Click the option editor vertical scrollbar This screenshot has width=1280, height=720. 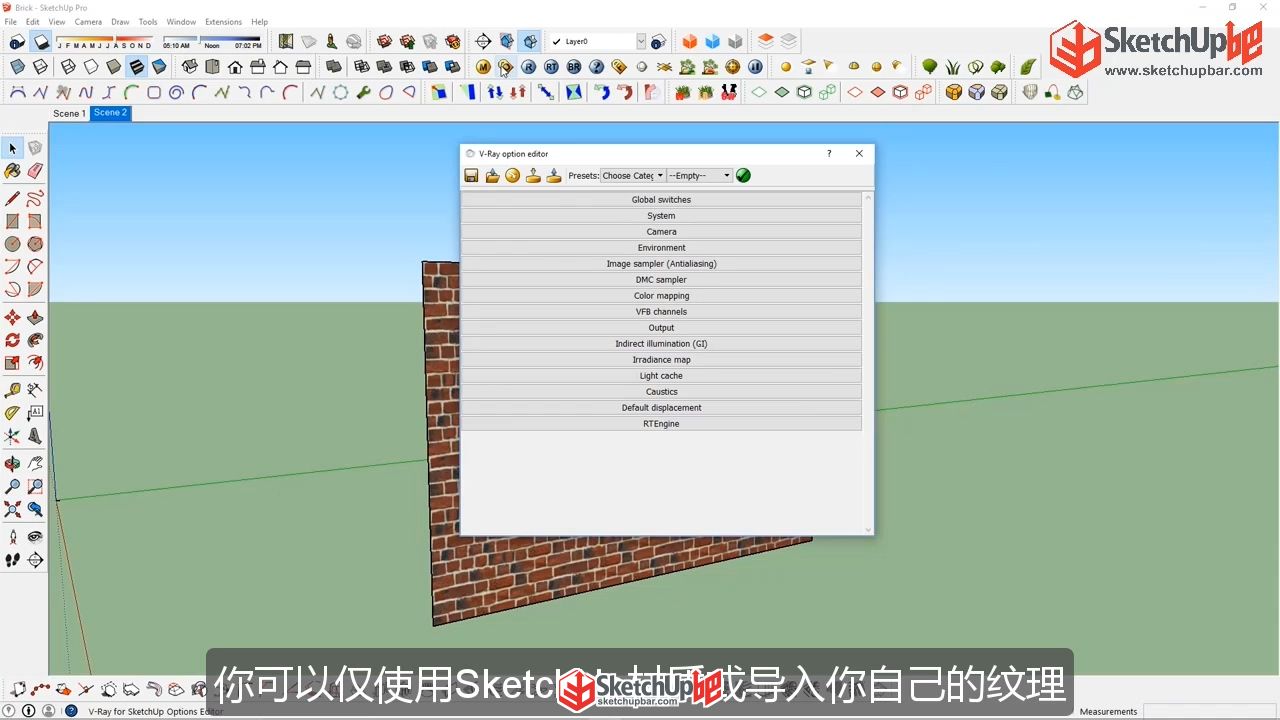(x=868, y=363)
